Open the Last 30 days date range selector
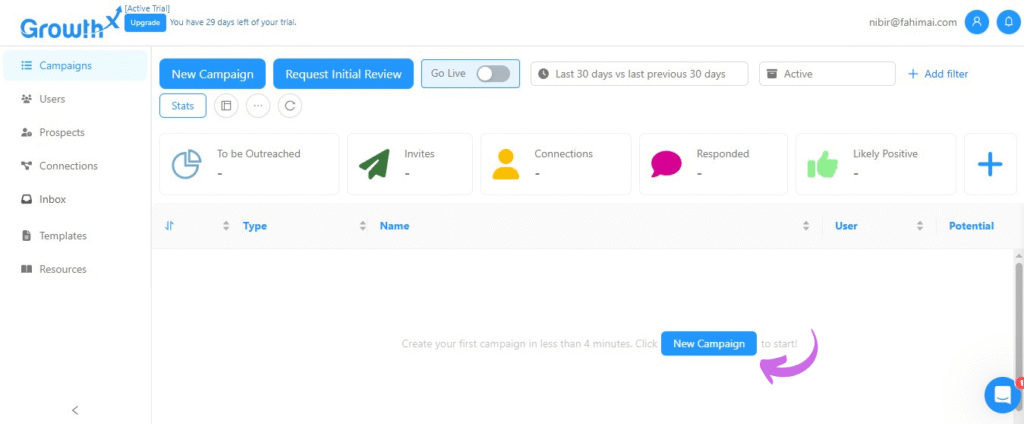The height and width of the screenshot is (424, 1024). click(639, 74)
